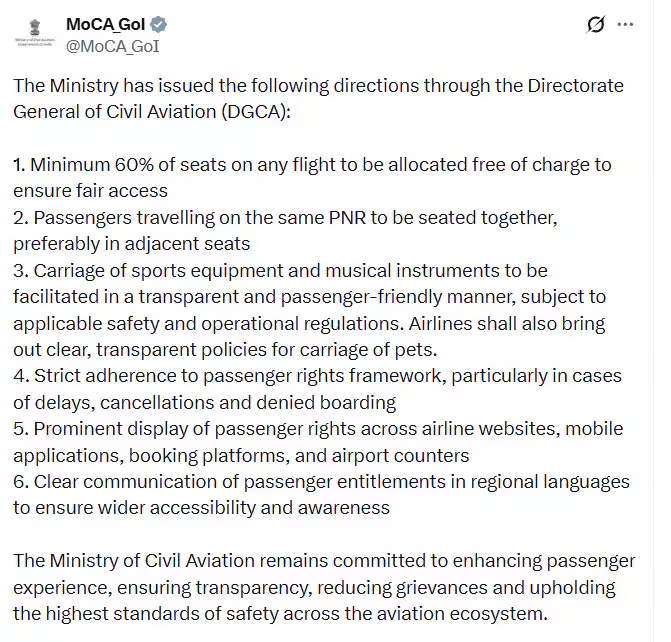Click the Grok explain-post icon
The width and height of the screenshot is (671, 642).
tap(596, 25)
